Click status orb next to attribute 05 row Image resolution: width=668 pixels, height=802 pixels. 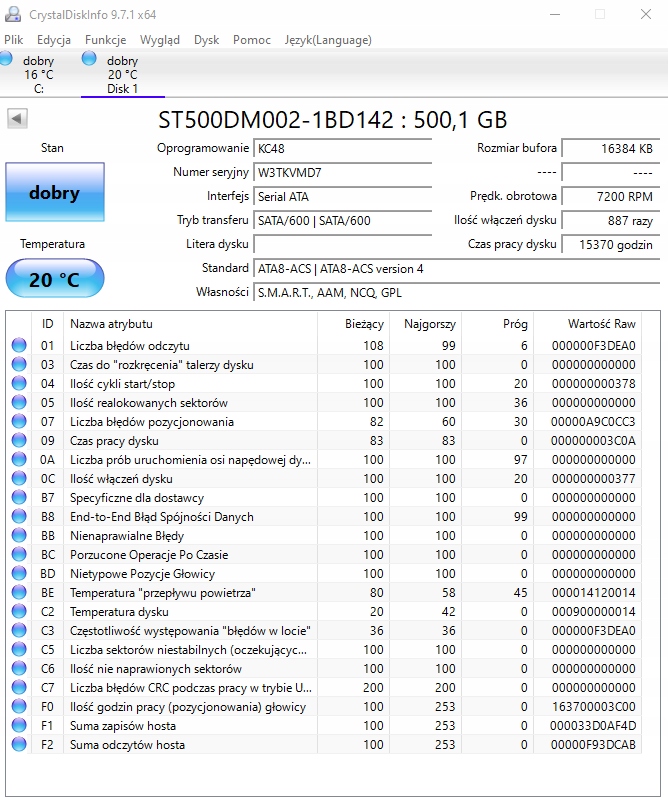pyautogui.click(x=19, y=403)
